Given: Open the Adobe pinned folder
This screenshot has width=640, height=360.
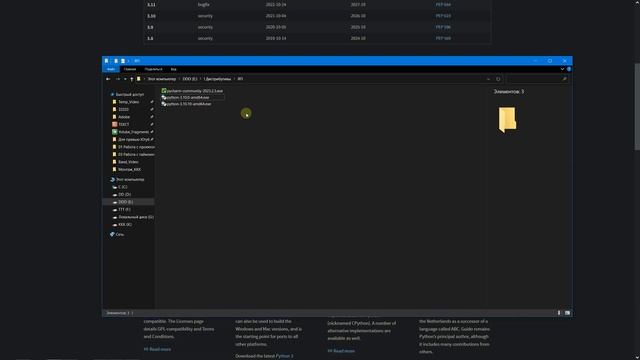Looking at the screenshot, I should (x=124, y=117).
